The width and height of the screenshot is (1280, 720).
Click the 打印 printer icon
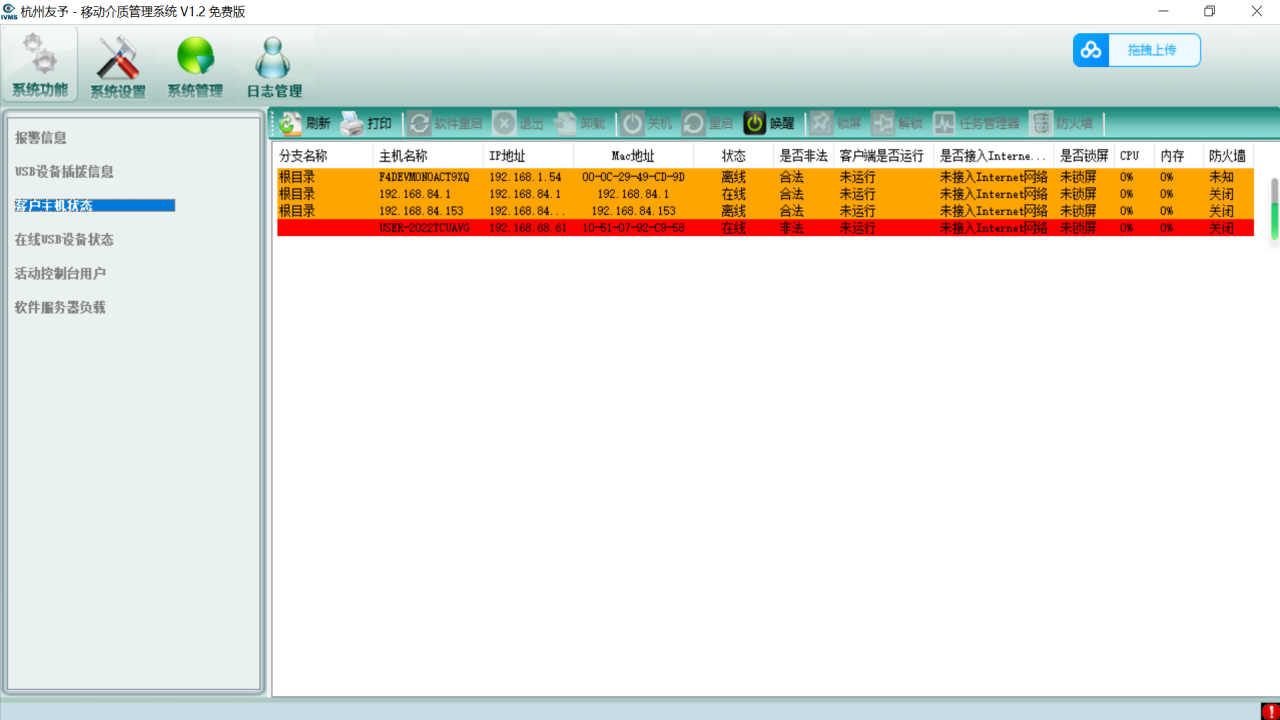(x=352, y=124)
